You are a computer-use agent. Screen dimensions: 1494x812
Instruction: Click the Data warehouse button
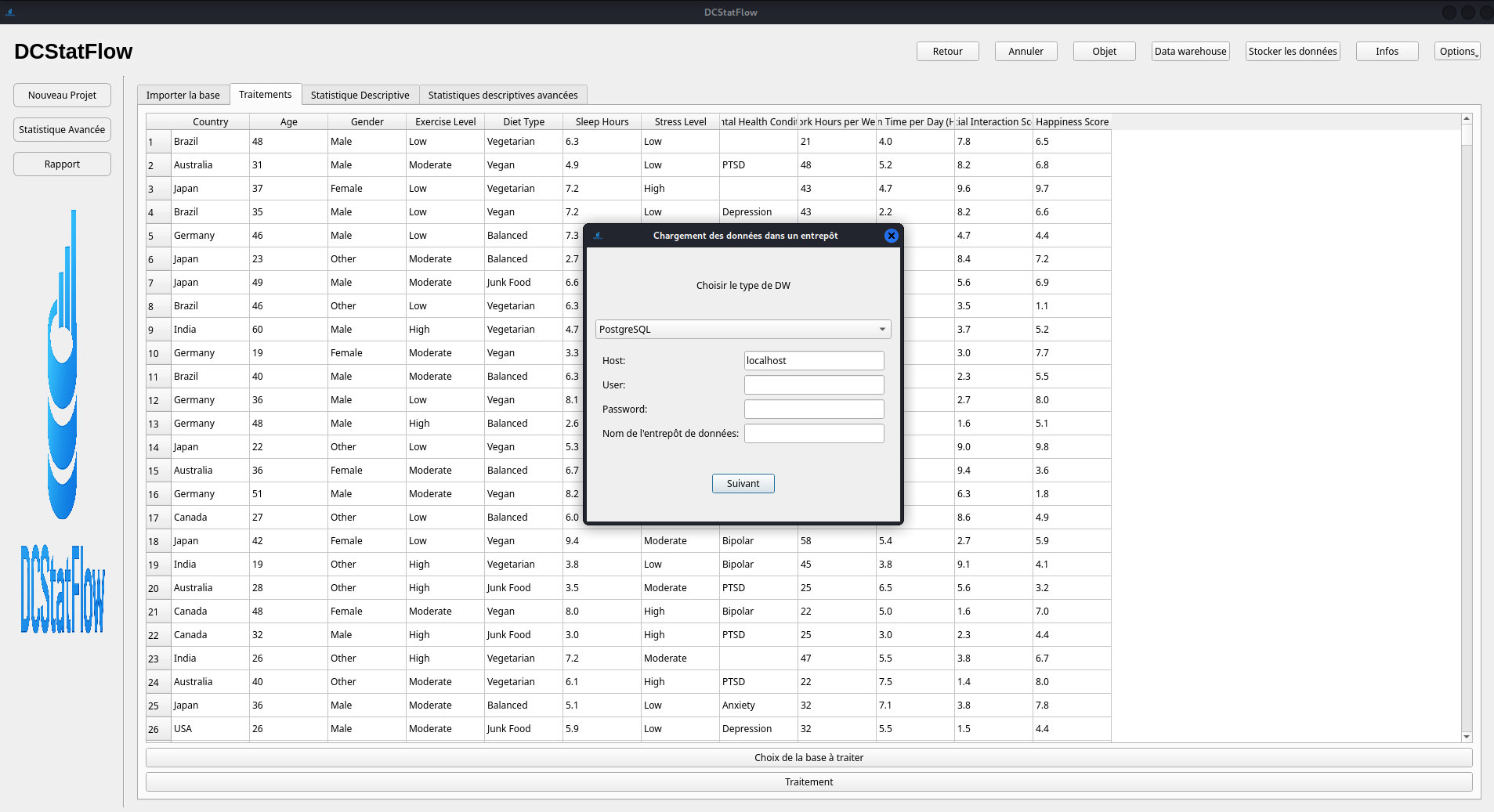click(1190, 52)
